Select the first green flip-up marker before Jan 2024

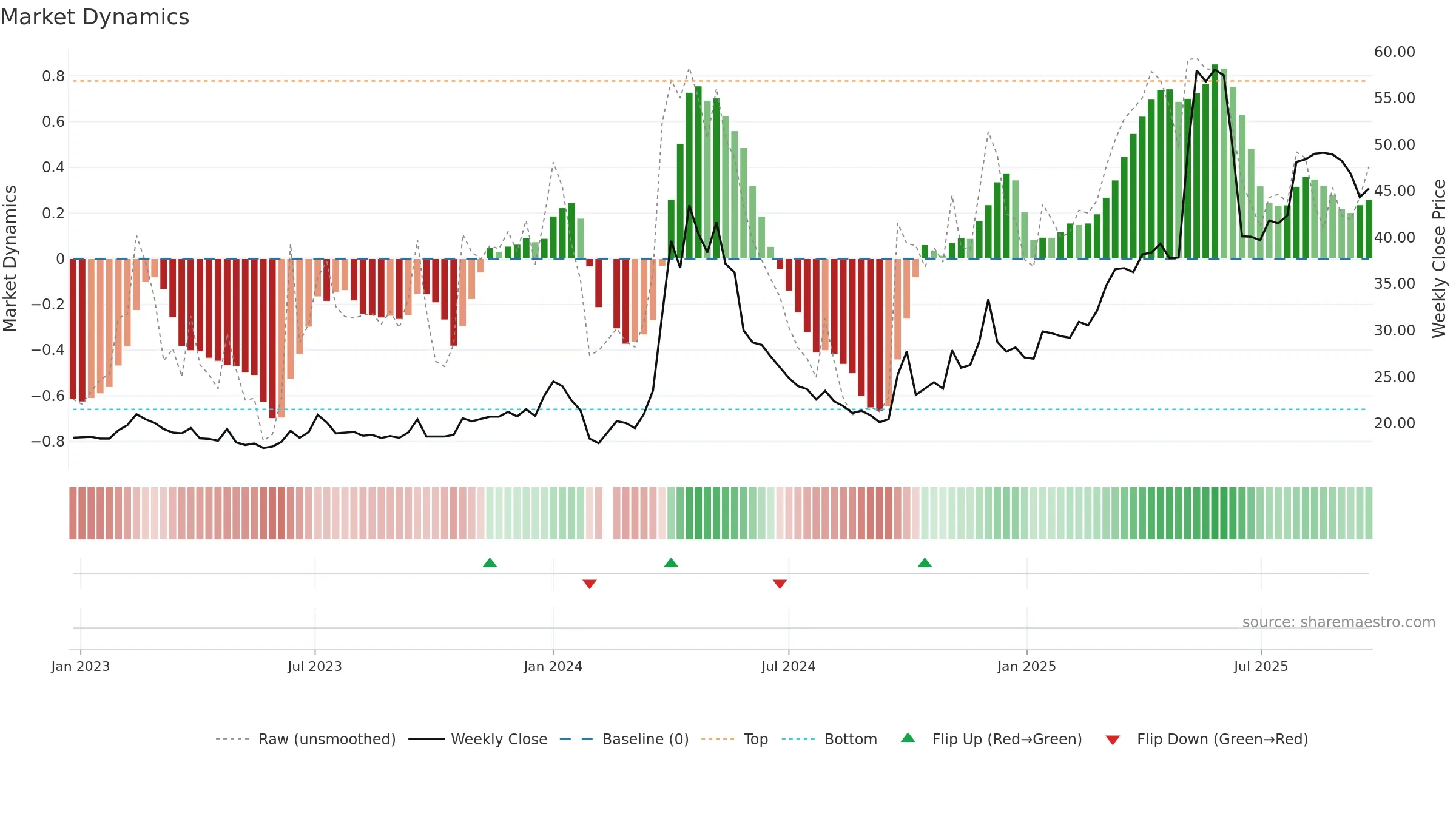(490, 562)
